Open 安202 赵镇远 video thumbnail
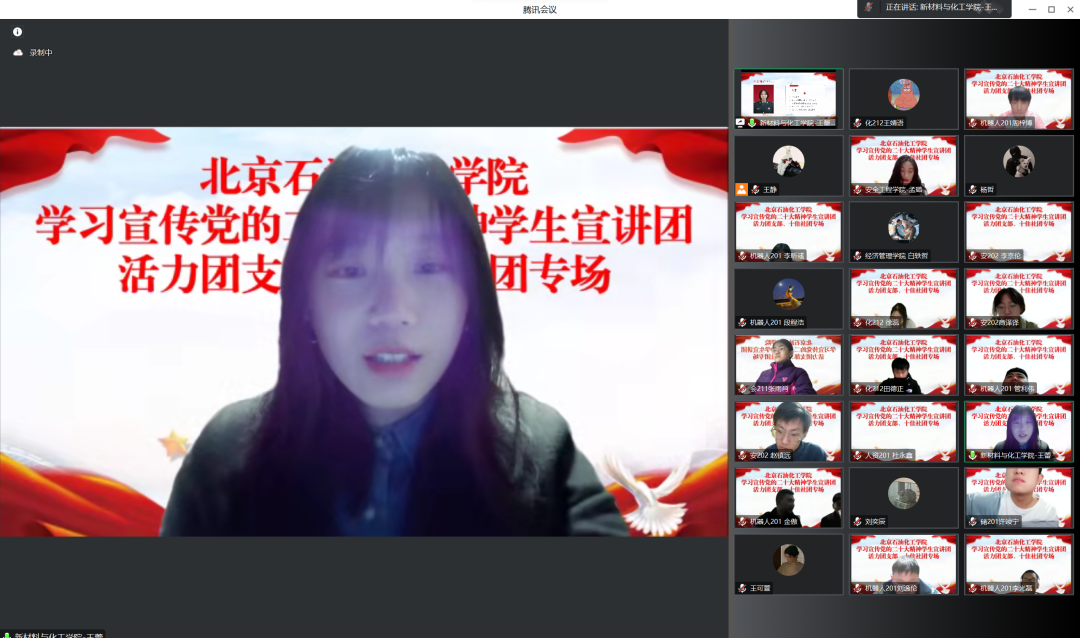The height and width of the screenshot is (638, 1080). pyautogui.click(x=788, y=431)
